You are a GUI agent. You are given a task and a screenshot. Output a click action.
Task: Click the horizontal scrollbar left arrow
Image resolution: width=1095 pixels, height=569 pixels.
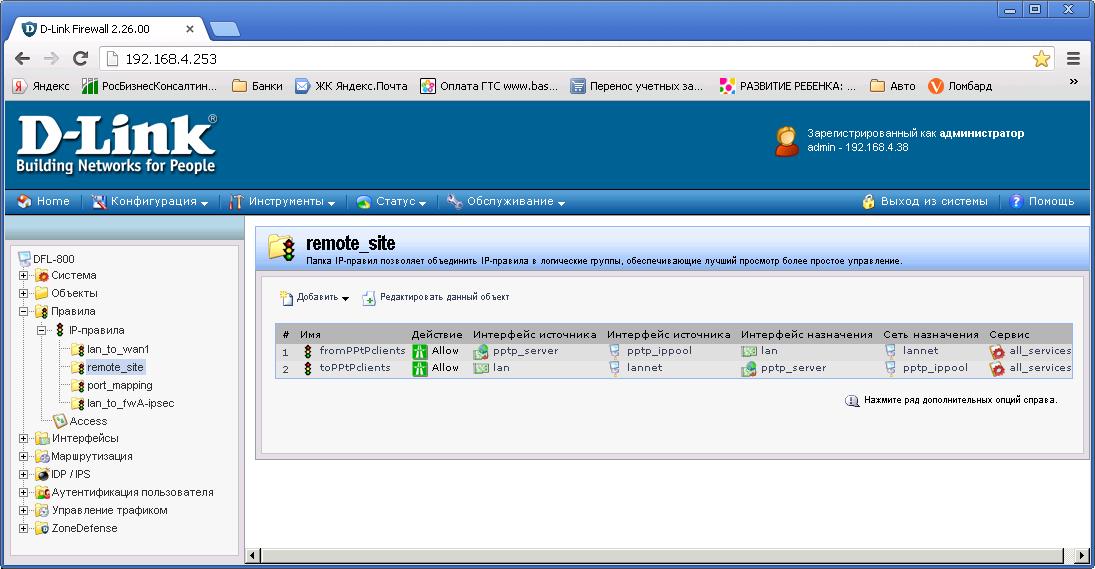[254, 556]
